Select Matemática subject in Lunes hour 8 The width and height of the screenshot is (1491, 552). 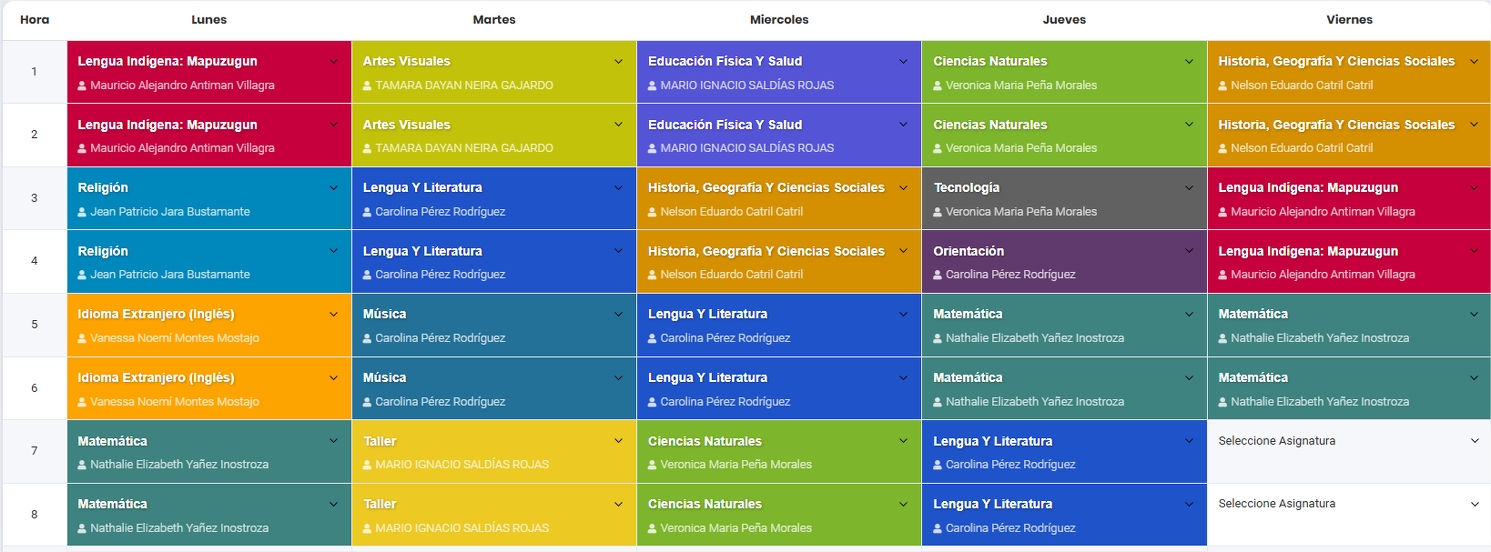point(113,504)
